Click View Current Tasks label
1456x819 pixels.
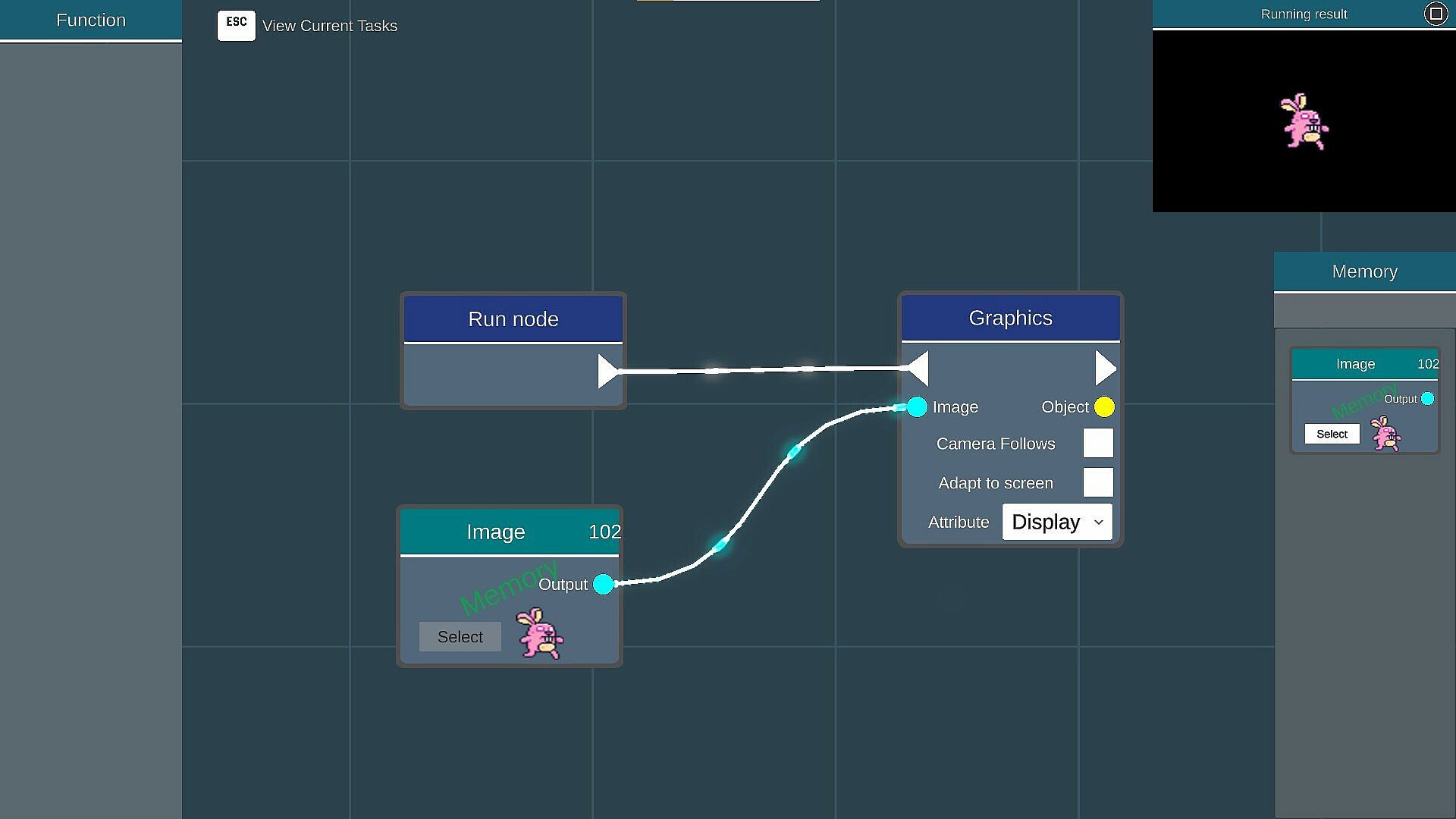tap(330, 26)
